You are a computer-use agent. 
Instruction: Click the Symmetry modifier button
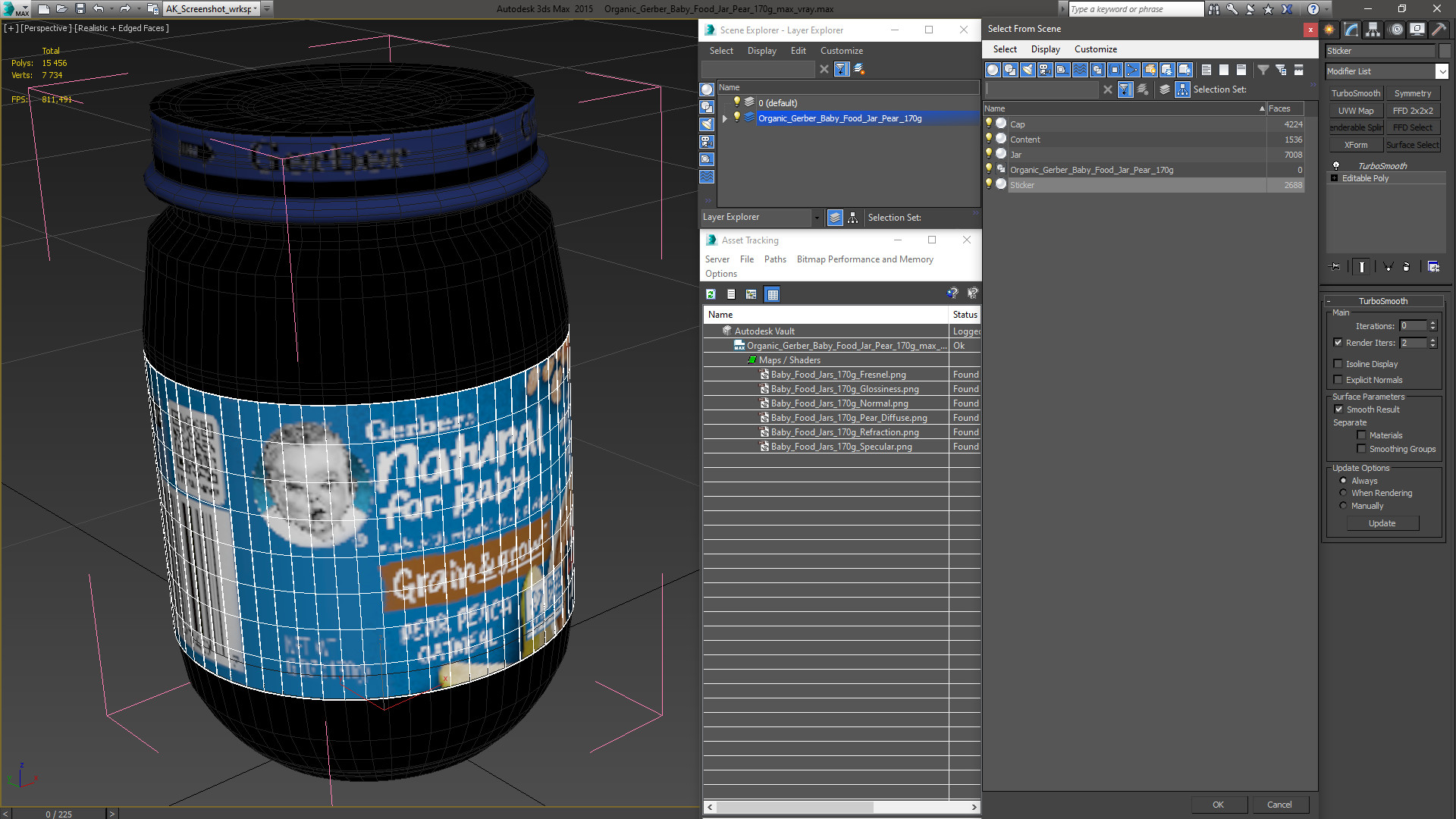[x=1412, y=93]
